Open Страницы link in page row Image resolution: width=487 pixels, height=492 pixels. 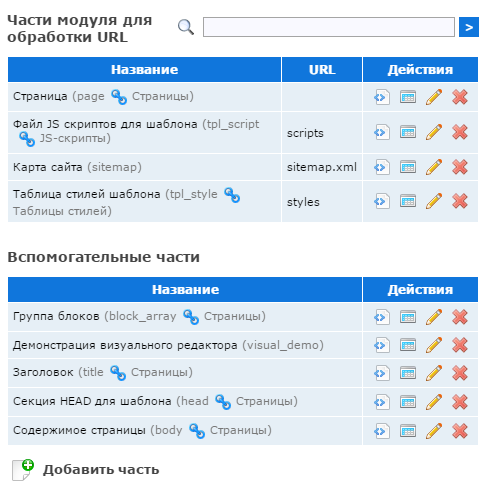(163, 96)
